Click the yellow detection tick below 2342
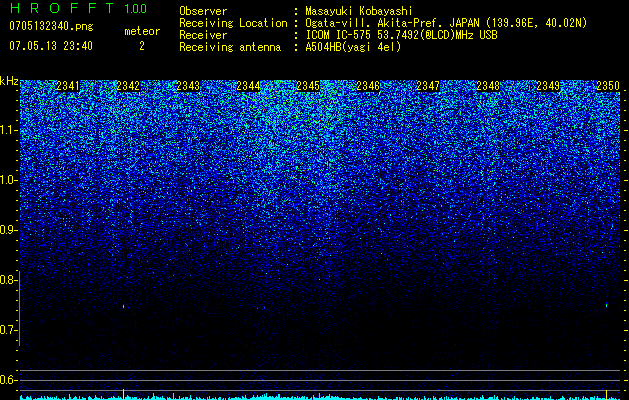Screen dimensions: 629x400 click(x=124, y=393)
